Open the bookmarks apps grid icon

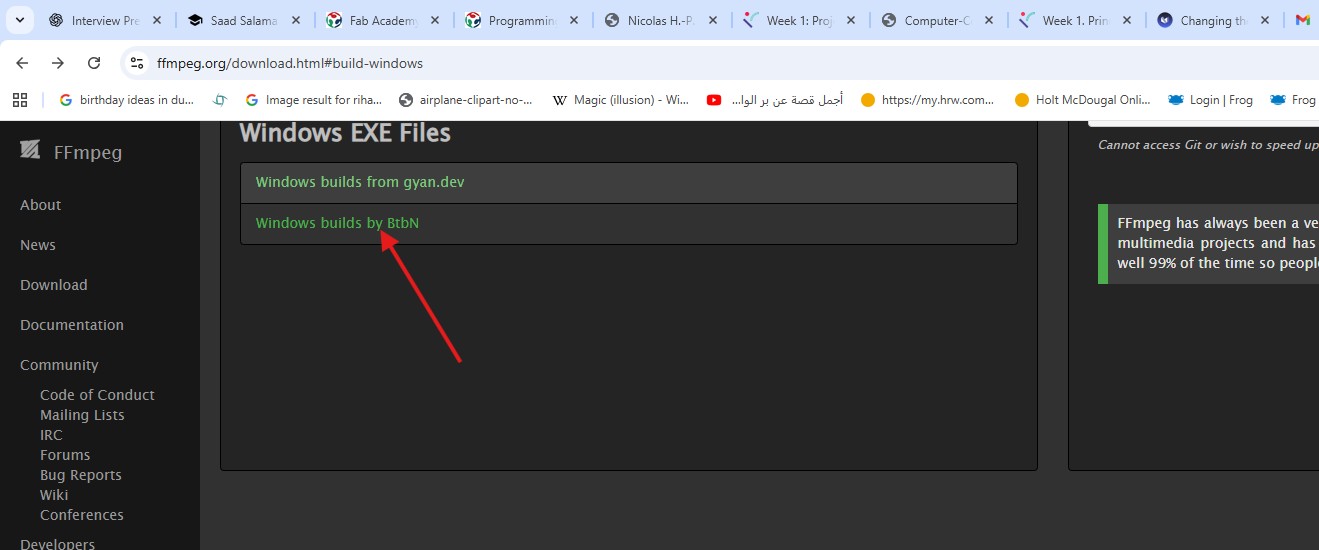pyautogui.click(x=19, y=99)
